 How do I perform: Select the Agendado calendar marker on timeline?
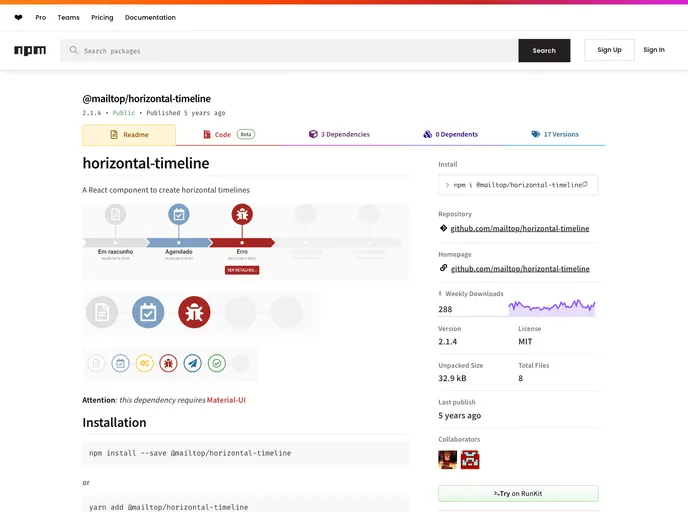point(179,215)
